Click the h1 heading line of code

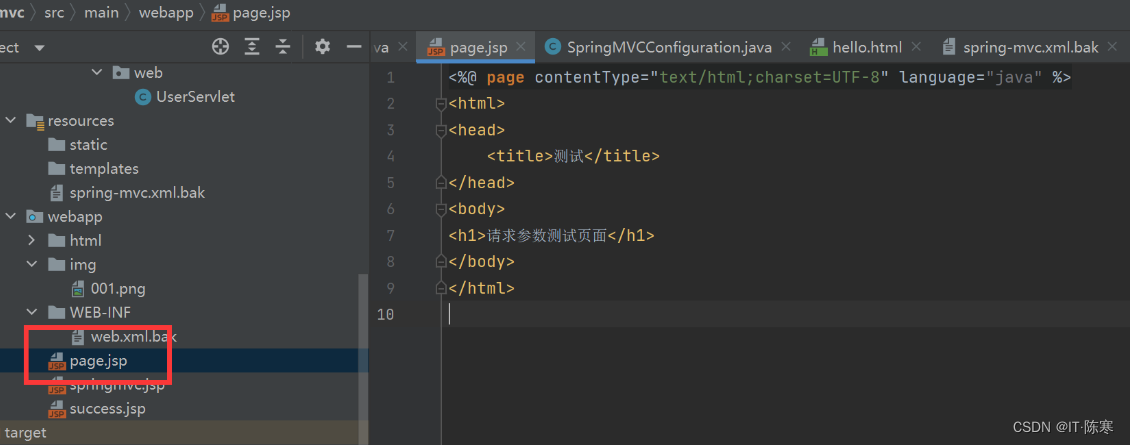551,235
